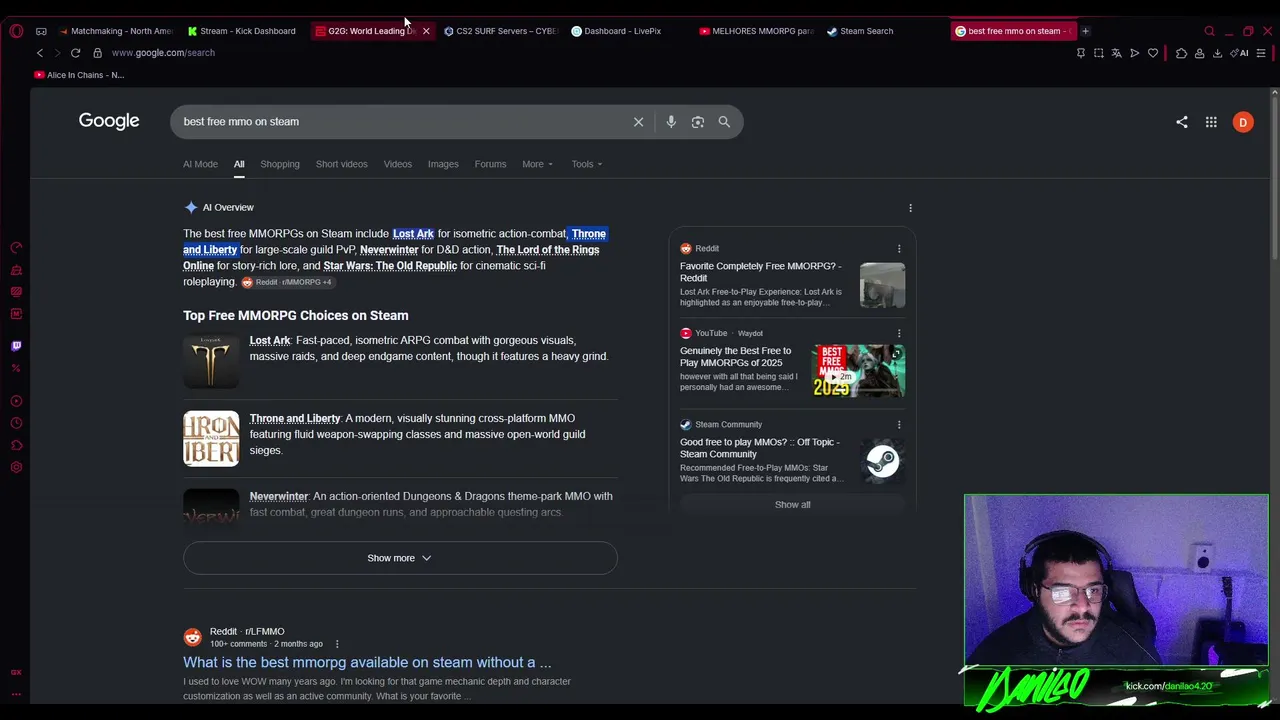Open Twitch in the browser sidebar
This screenshot has width=1280, height=720.
pyautogui.click(x=16, y=346)
